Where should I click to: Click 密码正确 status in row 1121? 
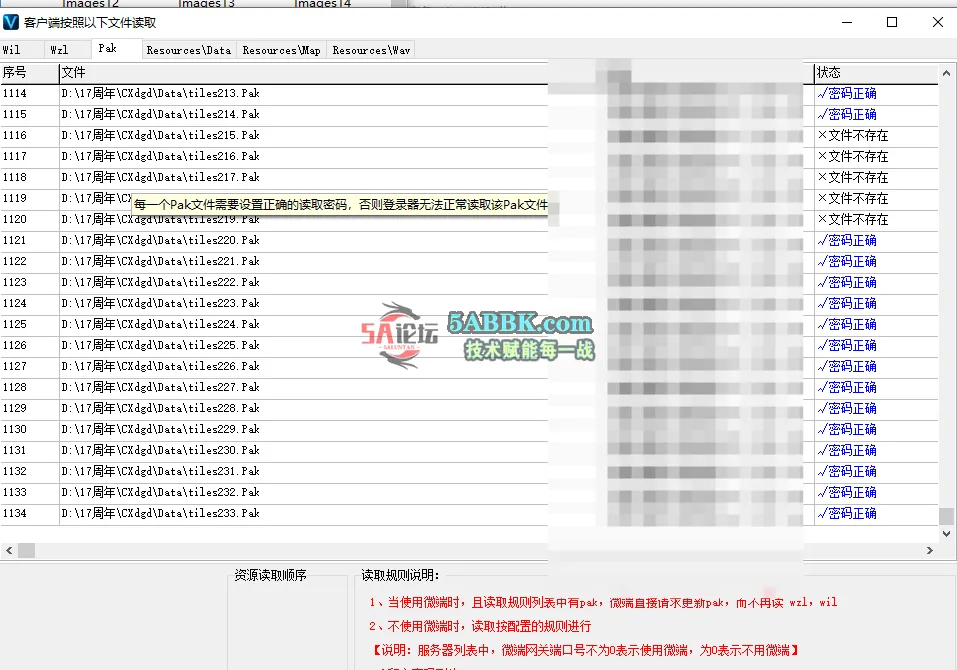pyautogui.click(x=847, y=240)
